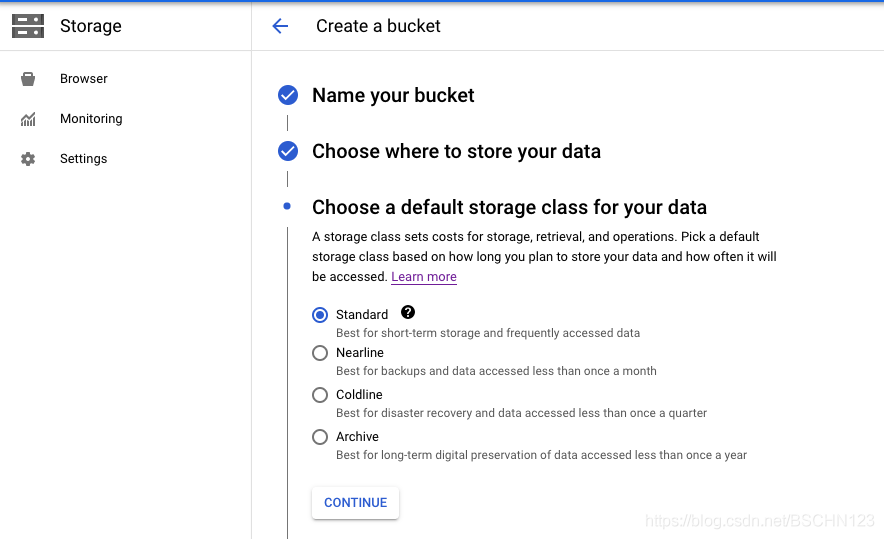Viewport: 884px width, 539px height.
Task: Click 'Best for long-term digital preservation' description
Action: tap(541, 455)
